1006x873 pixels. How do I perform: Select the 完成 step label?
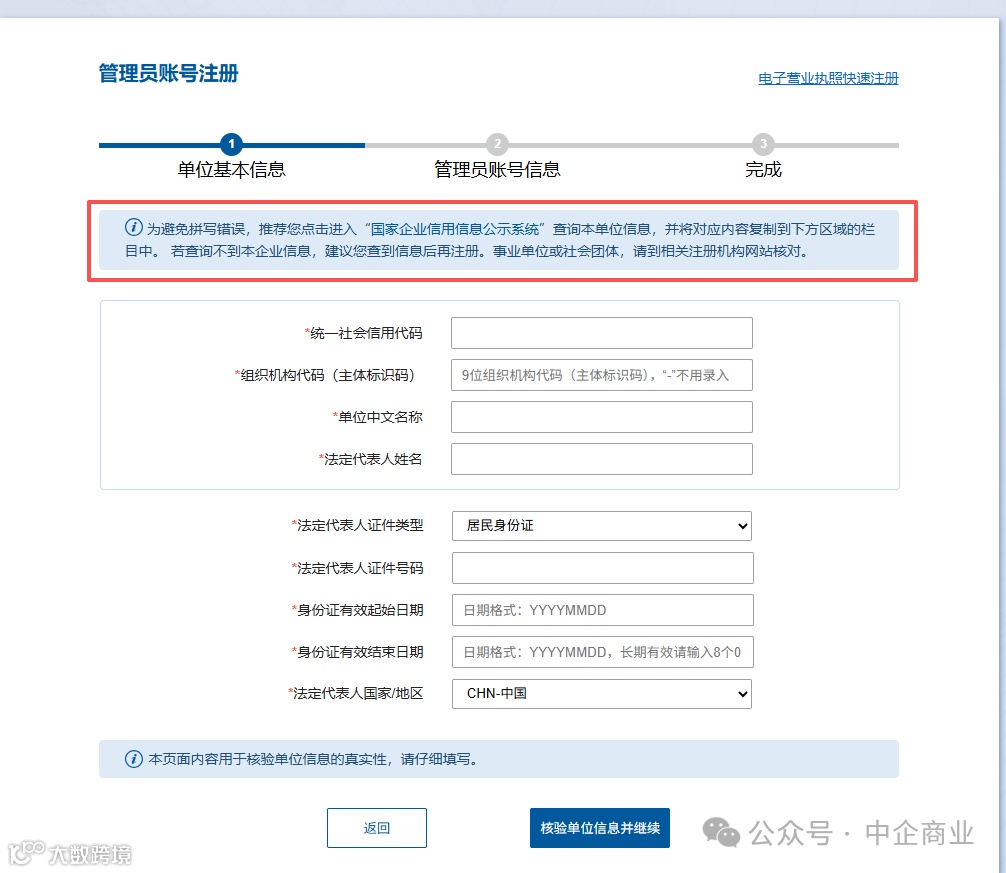point(763,170)
